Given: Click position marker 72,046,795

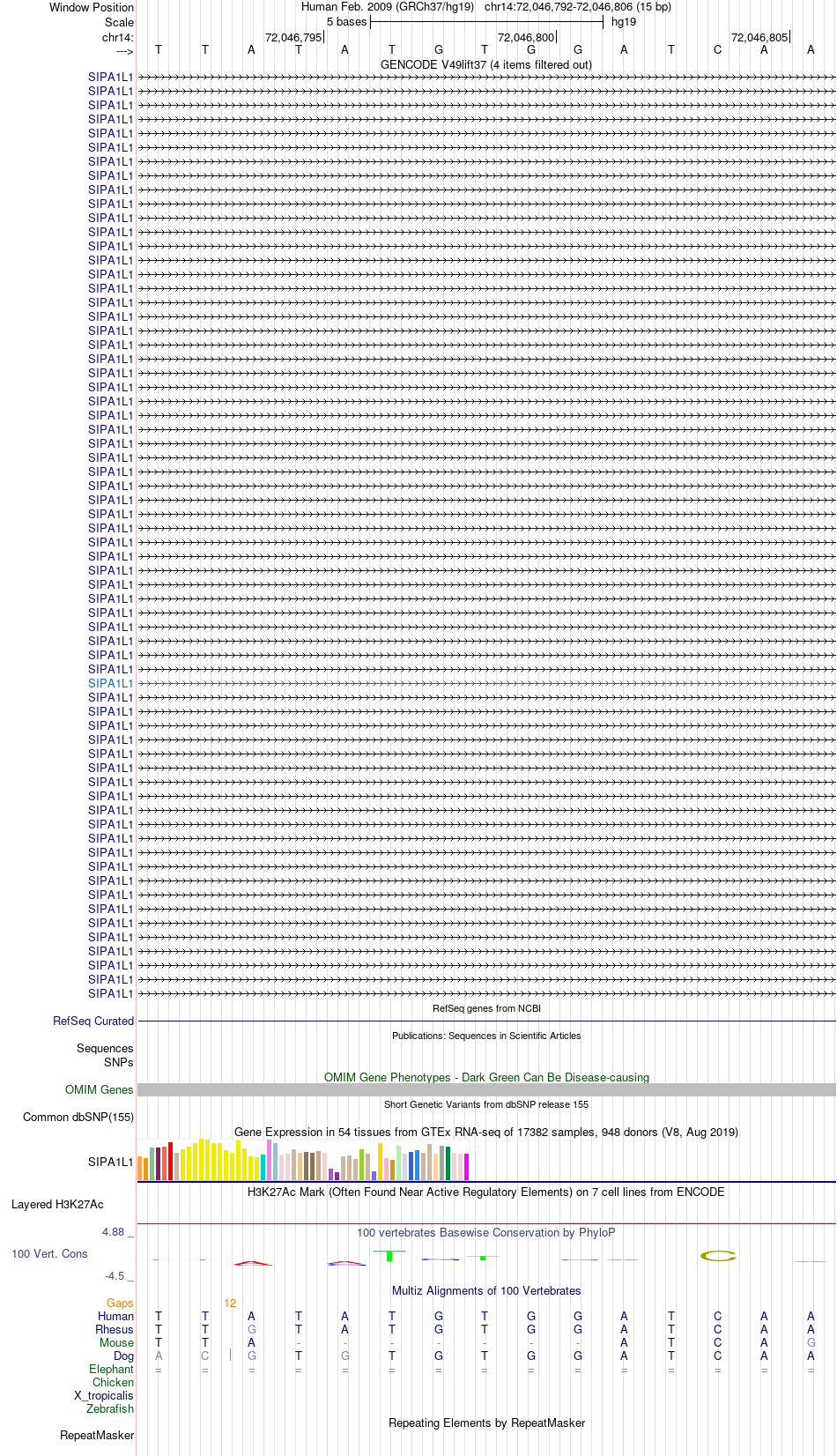Looking at the screenshot, I should pos(293,37).
